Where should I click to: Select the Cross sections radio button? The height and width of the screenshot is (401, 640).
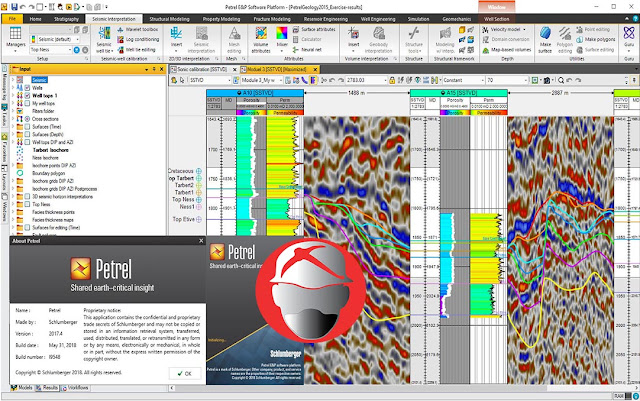[x=27, y=119]
